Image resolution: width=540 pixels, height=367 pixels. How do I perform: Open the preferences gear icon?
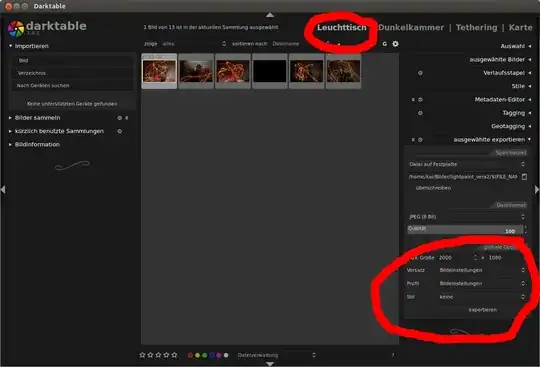click(x=395, y=44)
